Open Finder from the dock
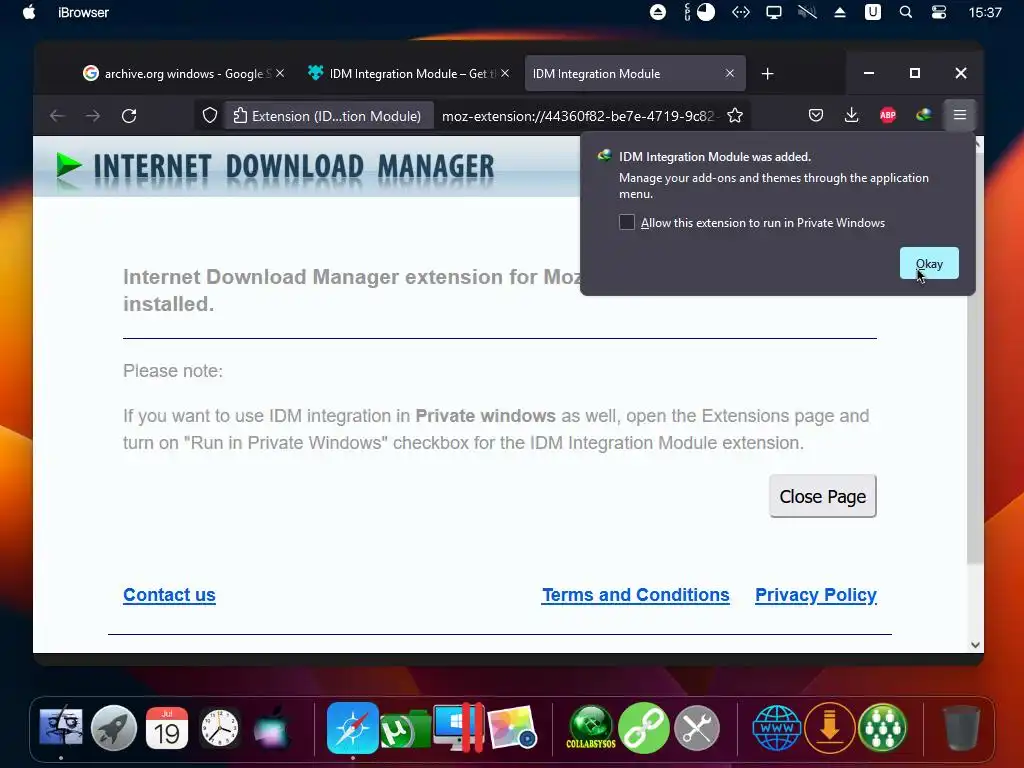The height and width of the screenshot is (768, 1024). point(61,728)
